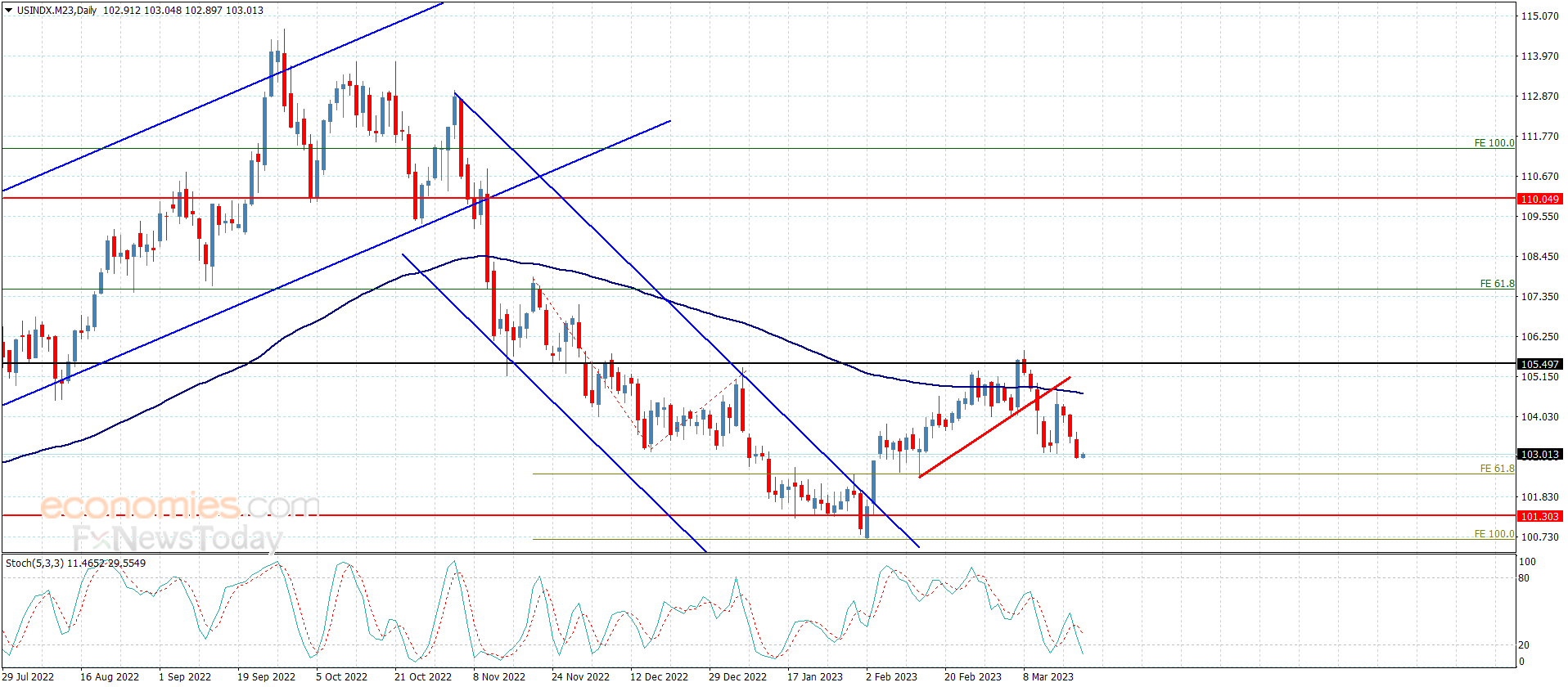Click the 110.670 price axis value
This screenshot has height=687, width=1568.
(1539, 176)
